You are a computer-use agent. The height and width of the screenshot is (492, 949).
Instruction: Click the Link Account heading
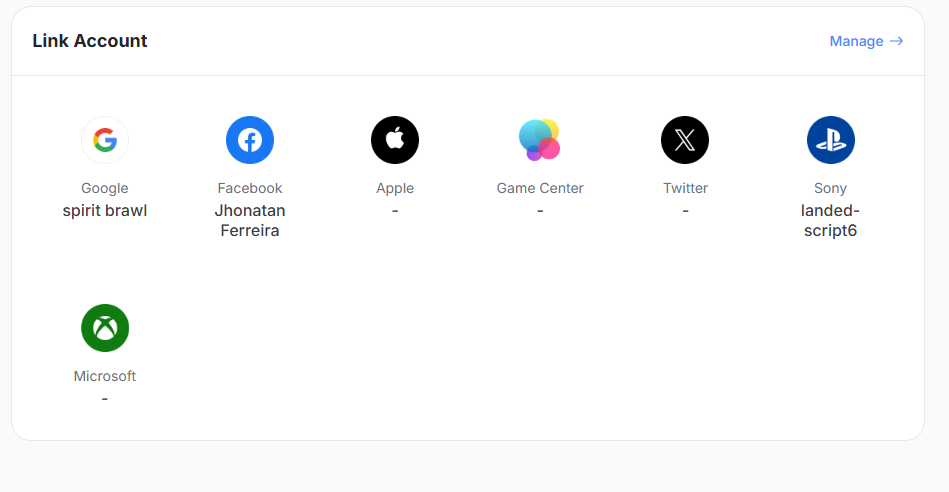click(90, 41)
